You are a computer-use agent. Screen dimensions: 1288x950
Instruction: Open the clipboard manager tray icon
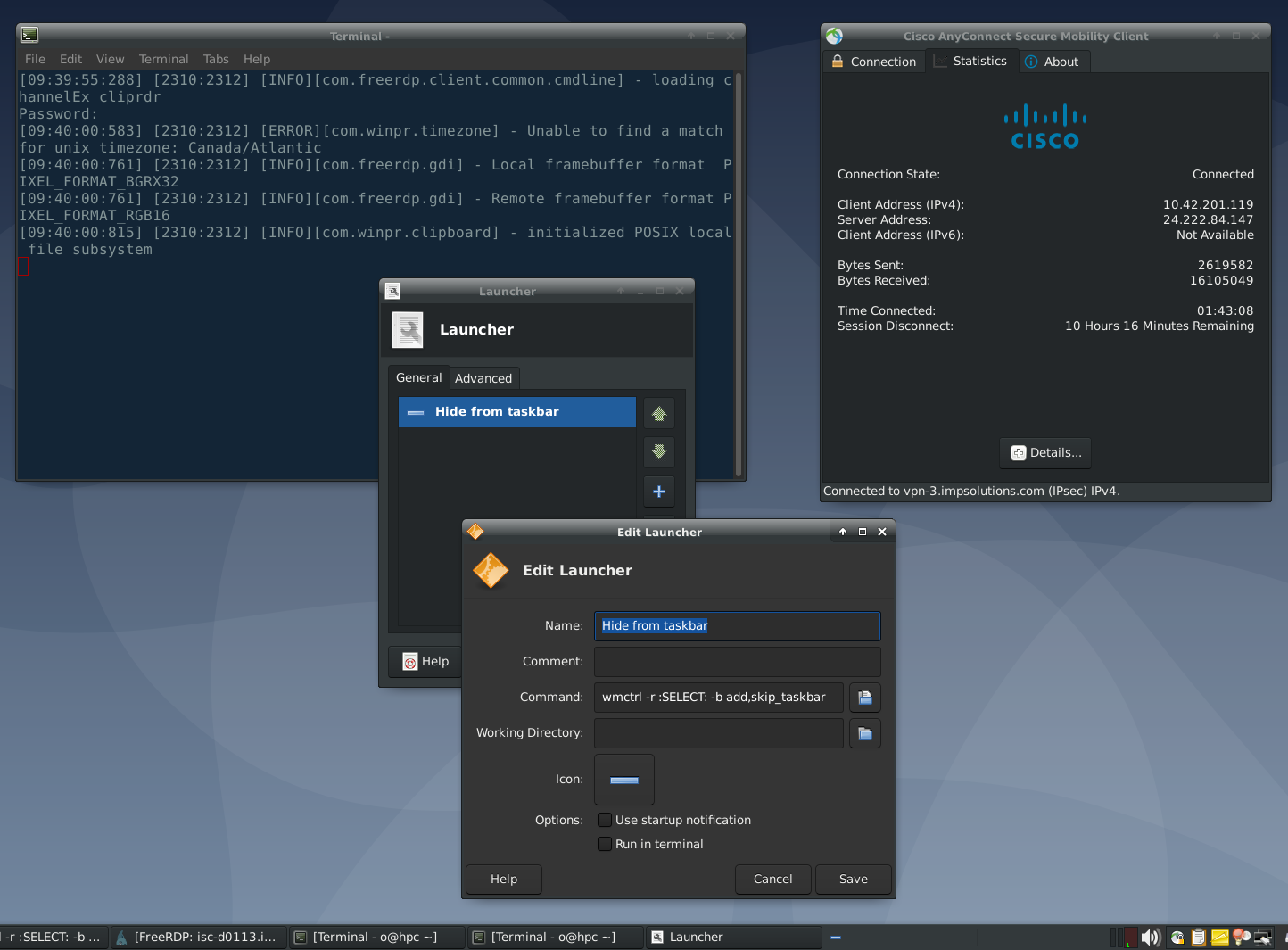click(1198, 938)
